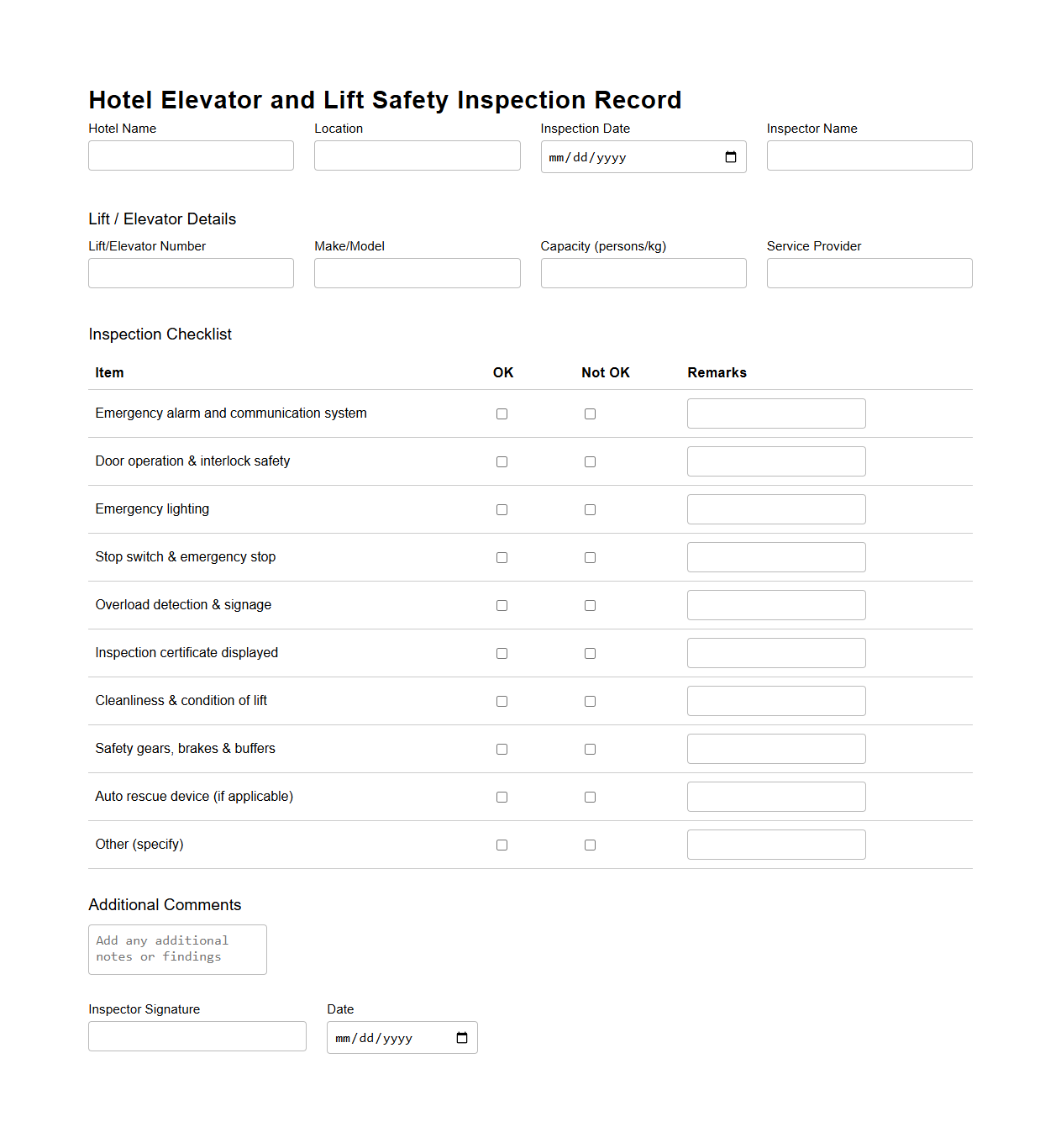Check OK for Overload detection & signage
Viewport: 1061px width, 1148px height.
[x=502, y=605]
